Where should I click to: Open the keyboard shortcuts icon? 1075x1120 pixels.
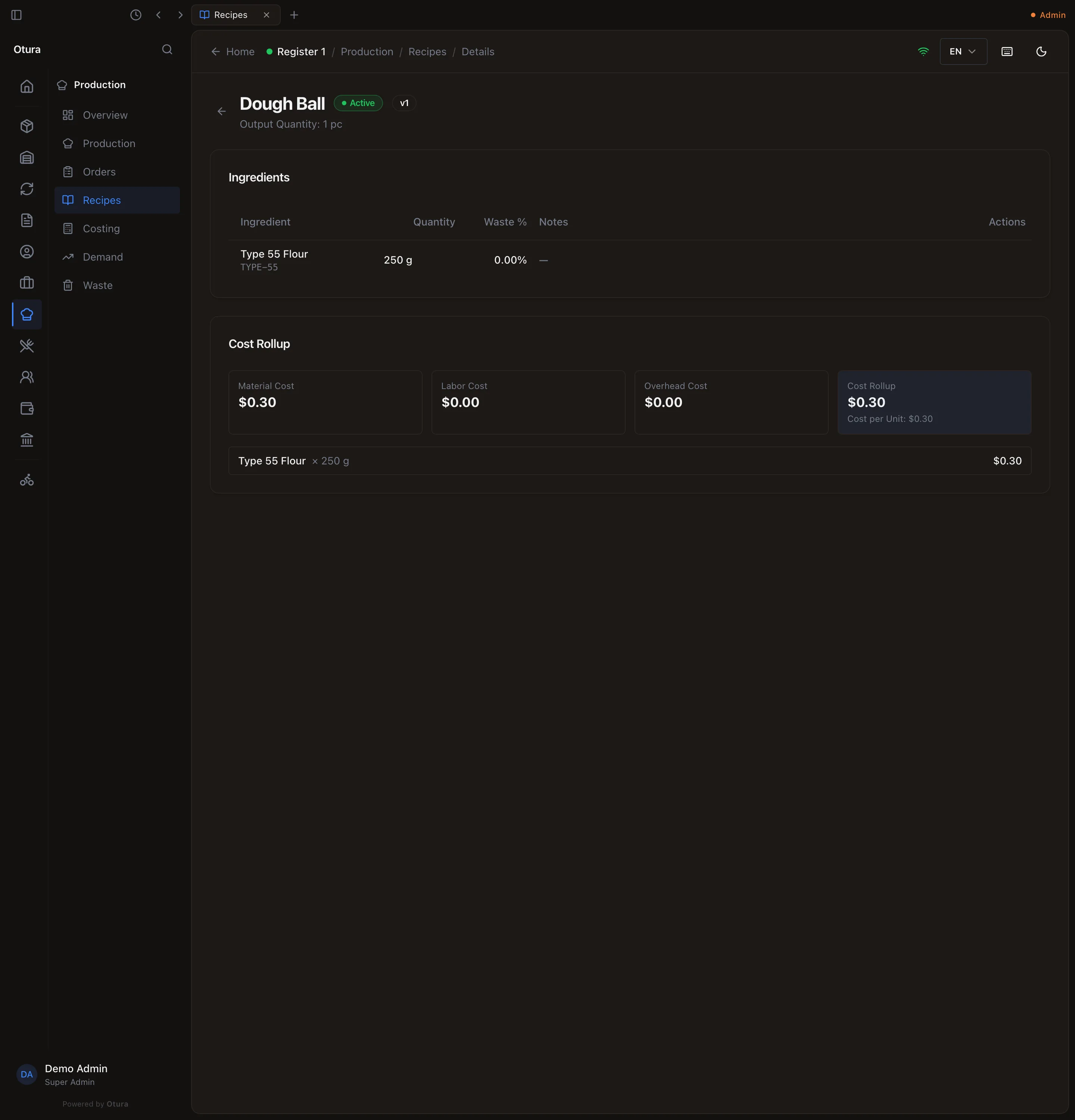pyautogui.click(x=1007, y=52)
